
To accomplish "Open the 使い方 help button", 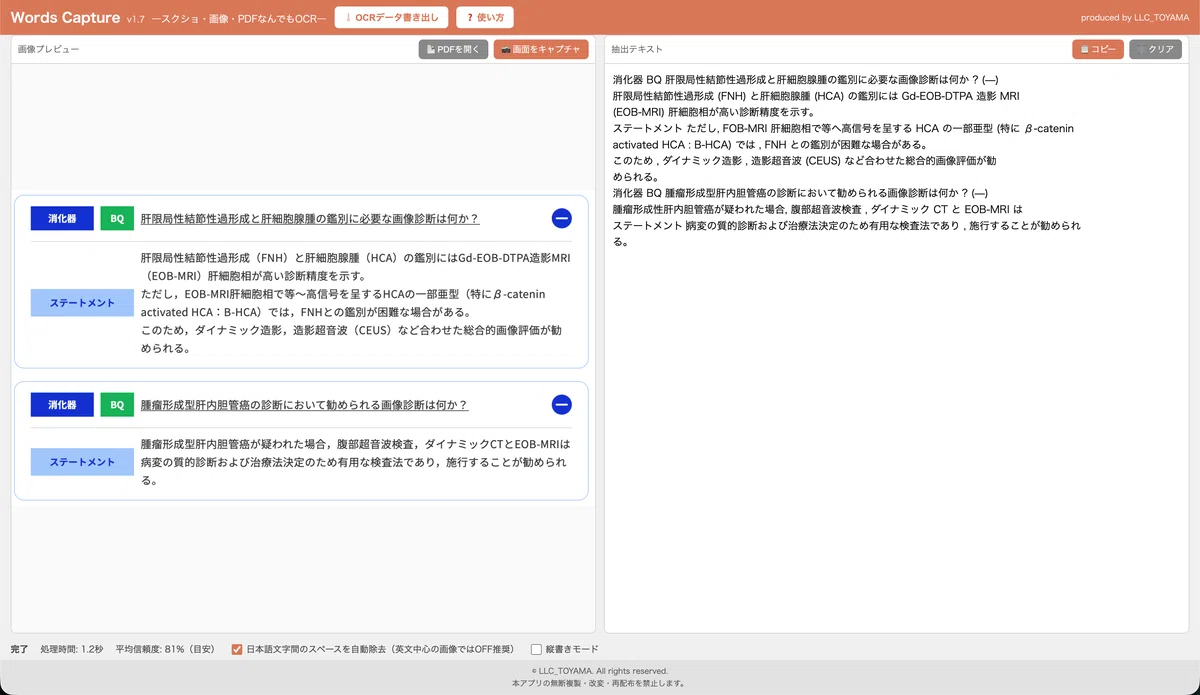I will 485,17.
